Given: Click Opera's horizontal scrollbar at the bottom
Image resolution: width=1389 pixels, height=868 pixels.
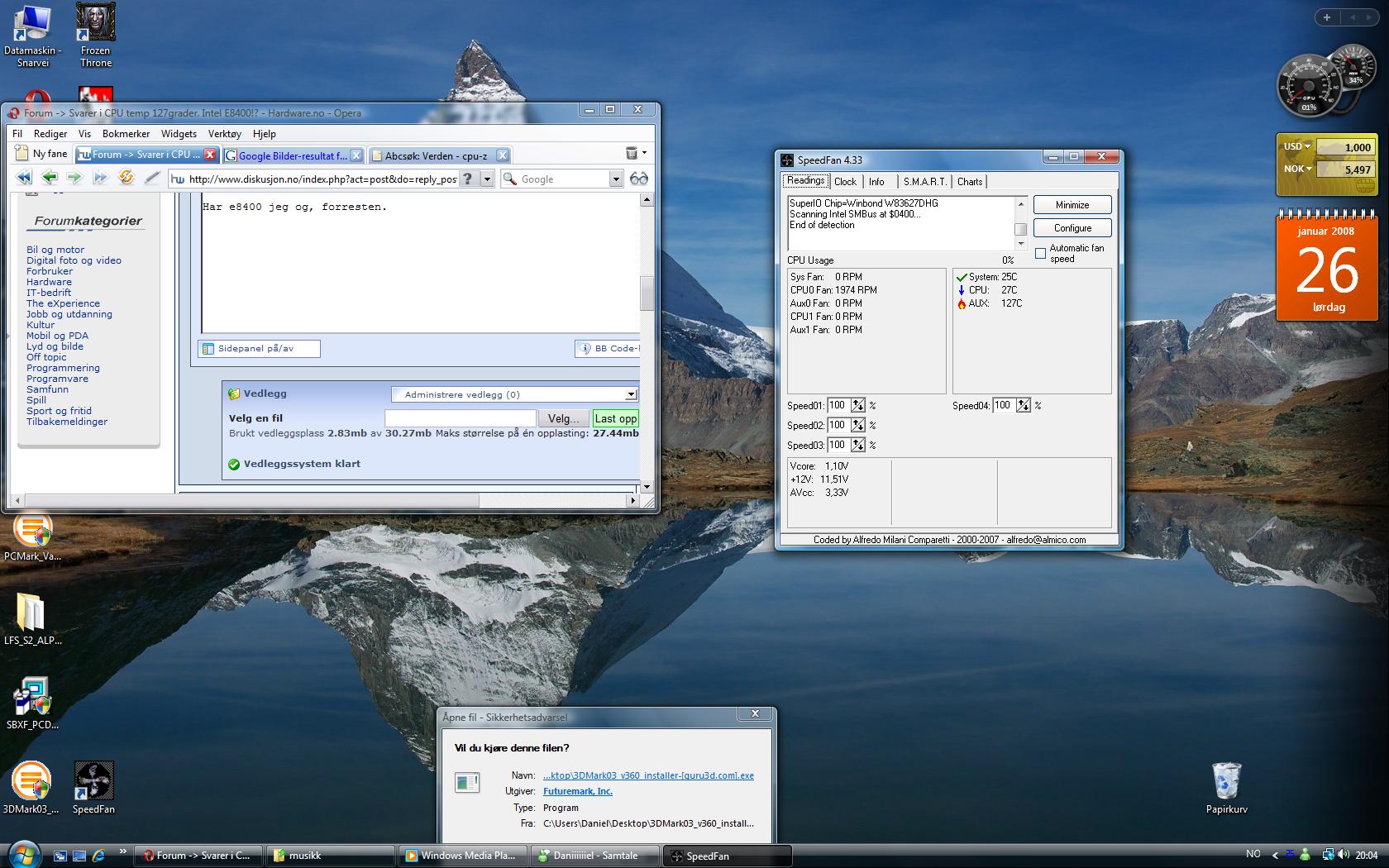Looking at the screenshot, I should coord(252,500).
